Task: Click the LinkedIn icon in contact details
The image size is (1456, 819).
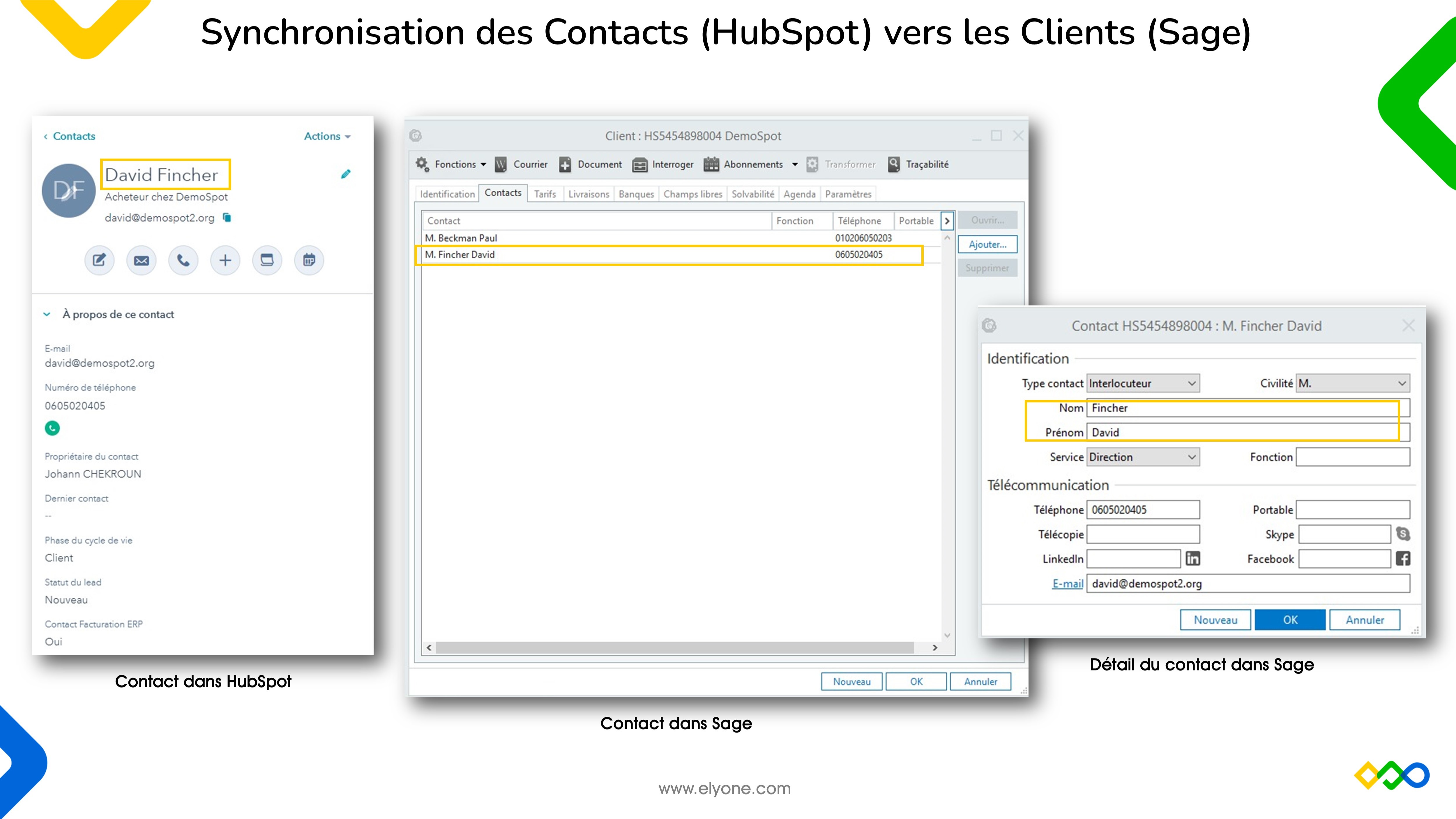Action: click(x=1193, y=558)
